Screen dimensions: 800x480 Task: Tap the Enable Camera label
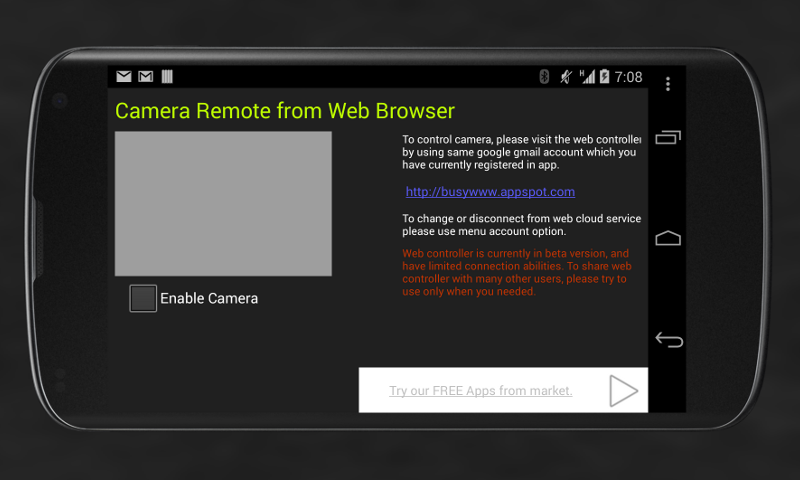(209, 298)
